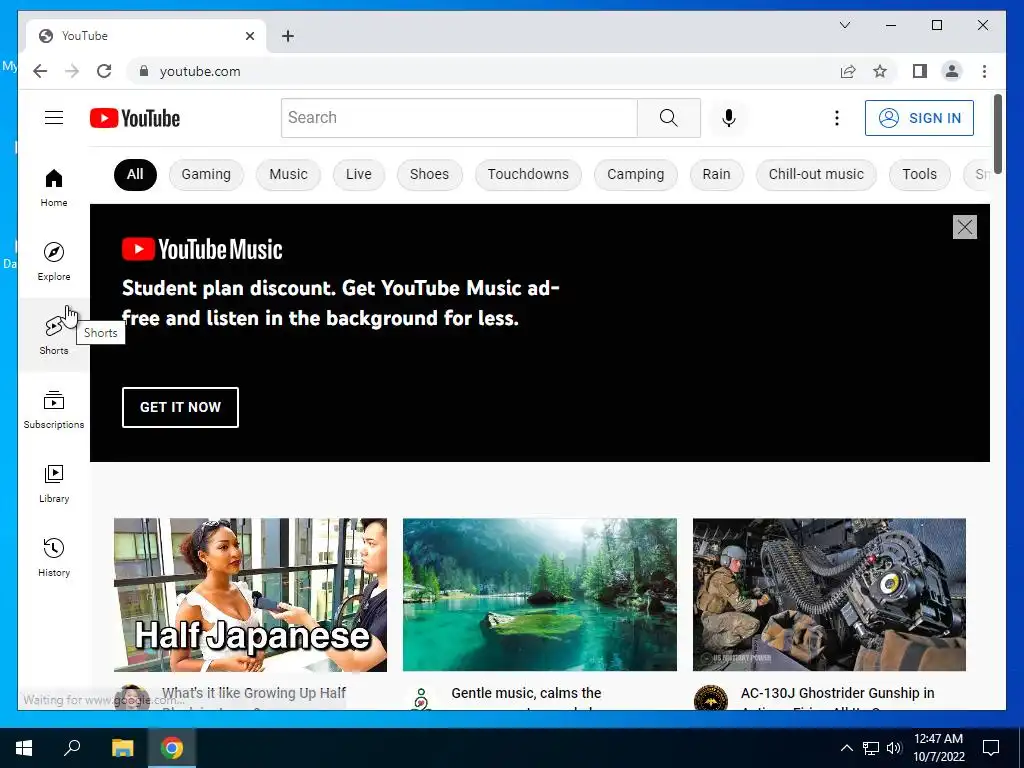The height and width of the screenshot is (768, 1024).
Task: Toggle Chrome side panel
Action: (920, 71)
